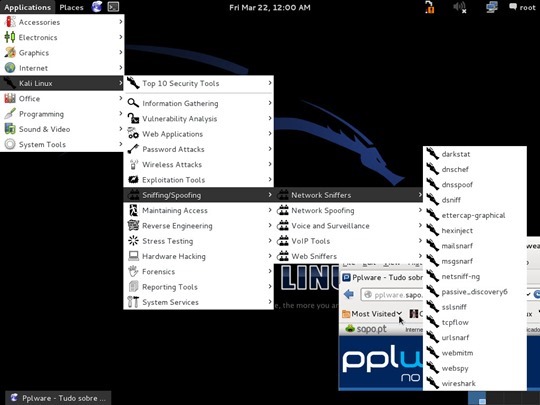Click the Sound & Video icon
Image resolution: width=540 pixels, height=405 pixels.
click(10, 129)
